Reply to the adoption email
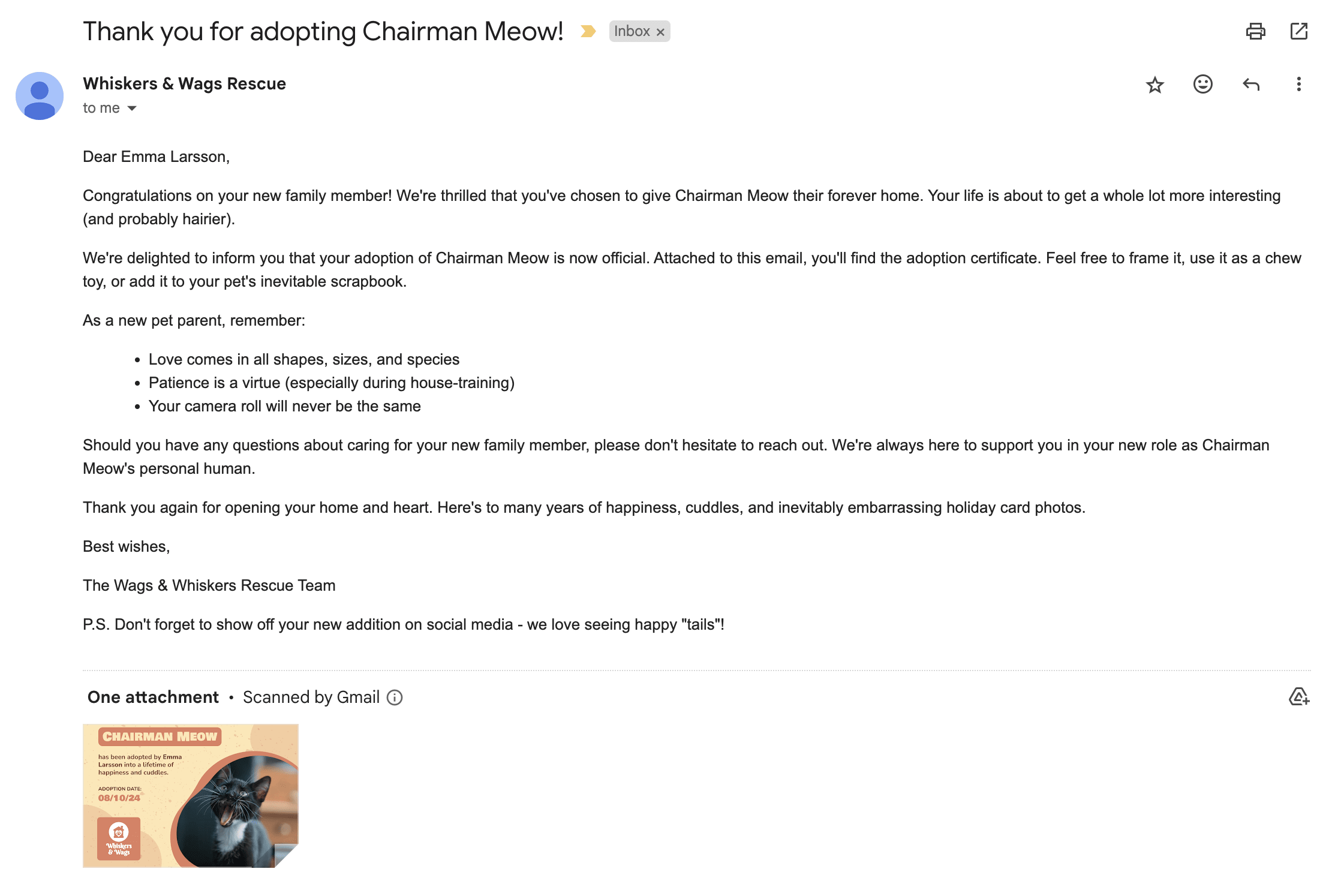 [x=1250, y=85]
